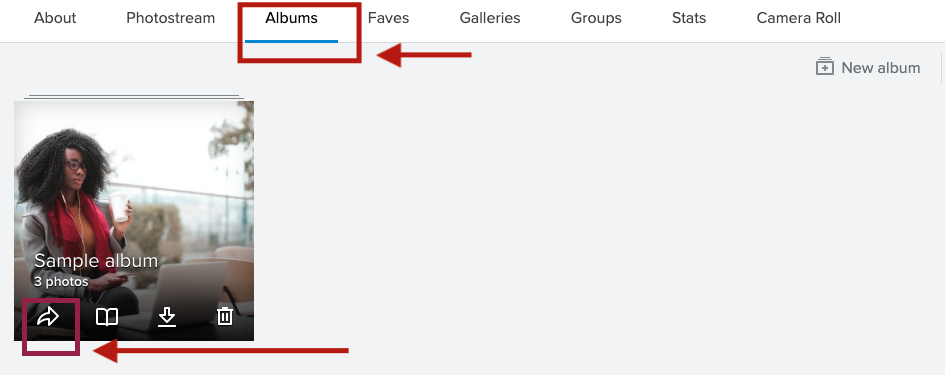The image size is (945, 375).
Task: Open the Sample album cover thumbnail
Action: pos(134,221)
